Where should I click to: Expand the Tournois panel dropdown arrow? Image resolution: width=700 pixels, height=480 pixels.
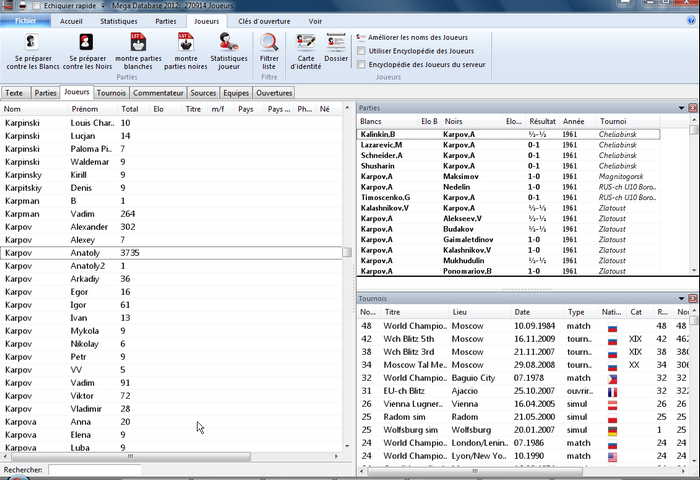(x=681, y=298)
